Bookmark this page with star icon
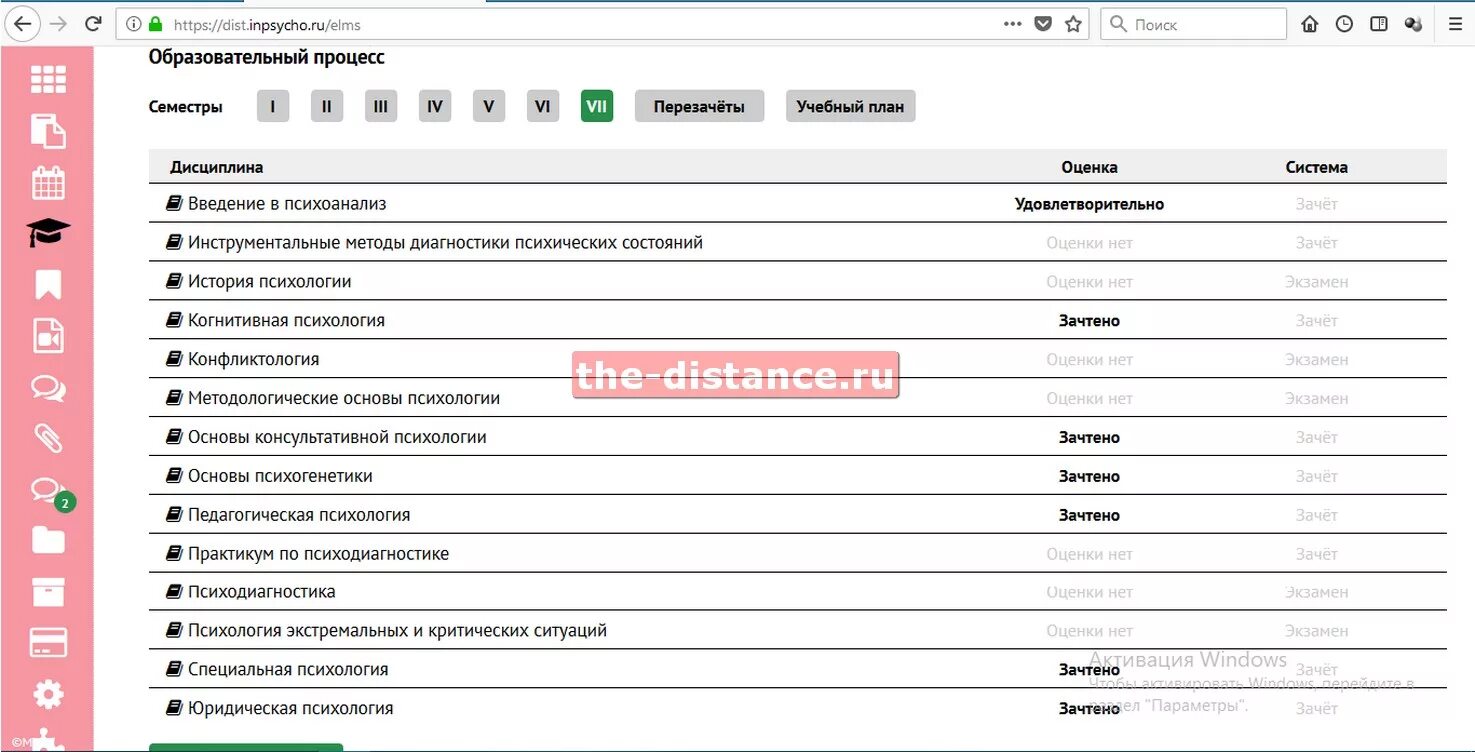The width and height of the screenshot is (1475, 752). coord(1073,24)
